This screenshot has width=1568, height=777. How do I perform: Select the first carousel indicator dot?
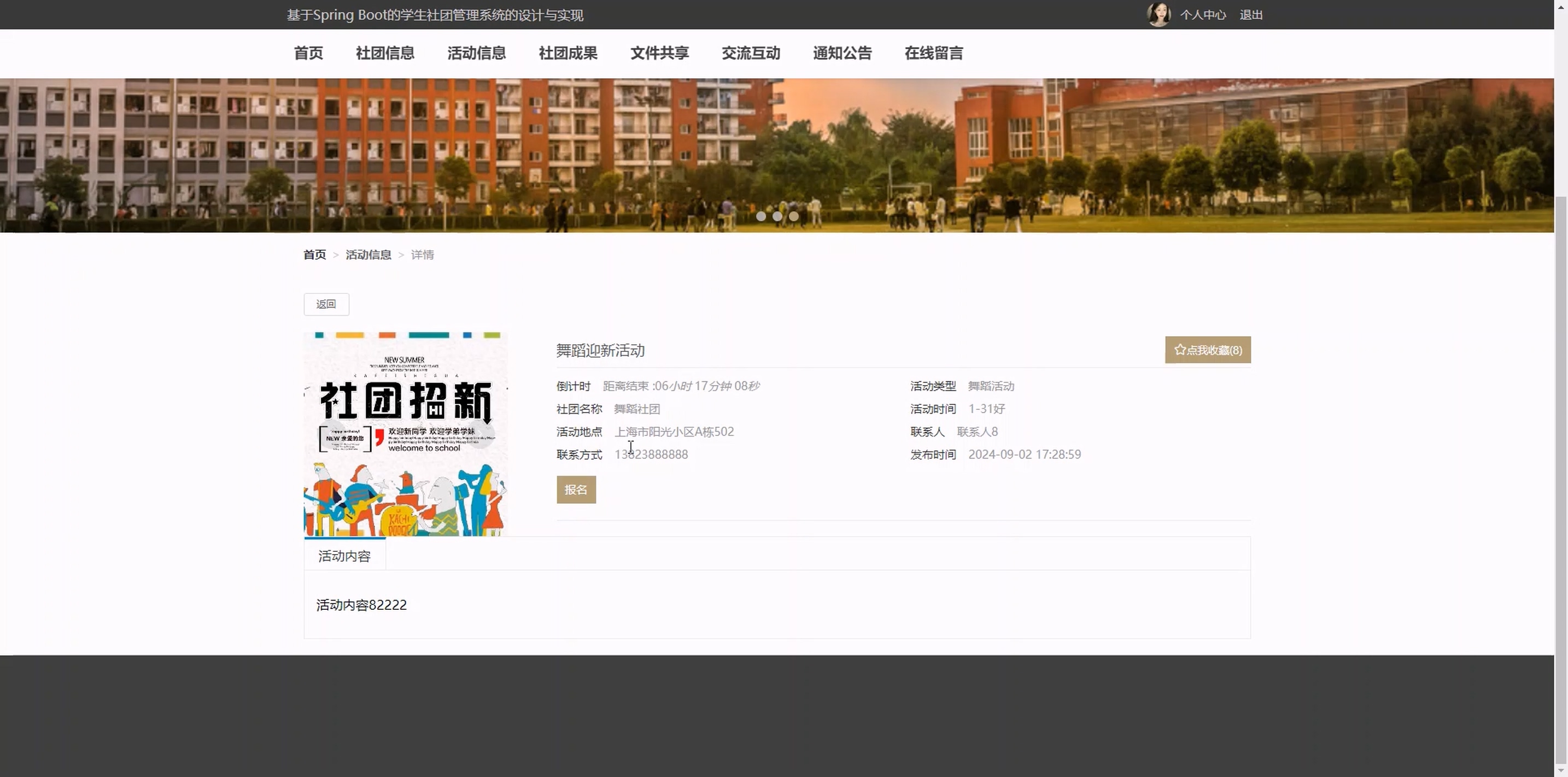pyautogui.click(x=761, y=216)
